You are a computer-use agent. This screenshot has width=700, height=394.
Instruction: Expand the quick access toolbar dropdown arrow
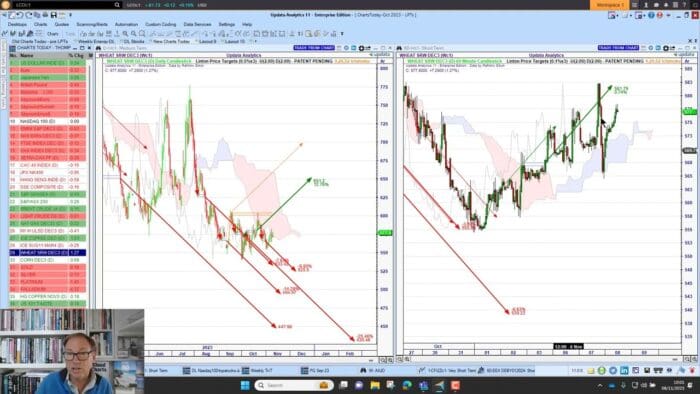tap(71, 15)
